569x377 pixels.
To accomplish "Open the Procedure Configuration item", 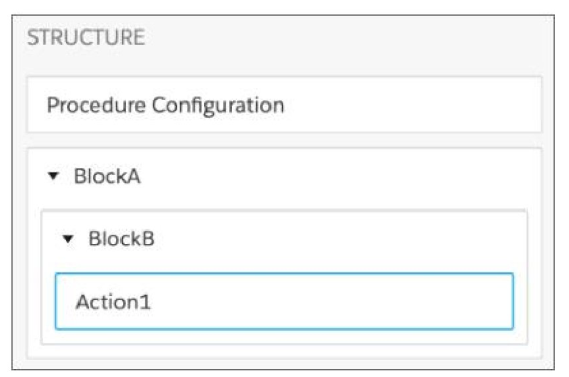I will click(x=284, y=105).
